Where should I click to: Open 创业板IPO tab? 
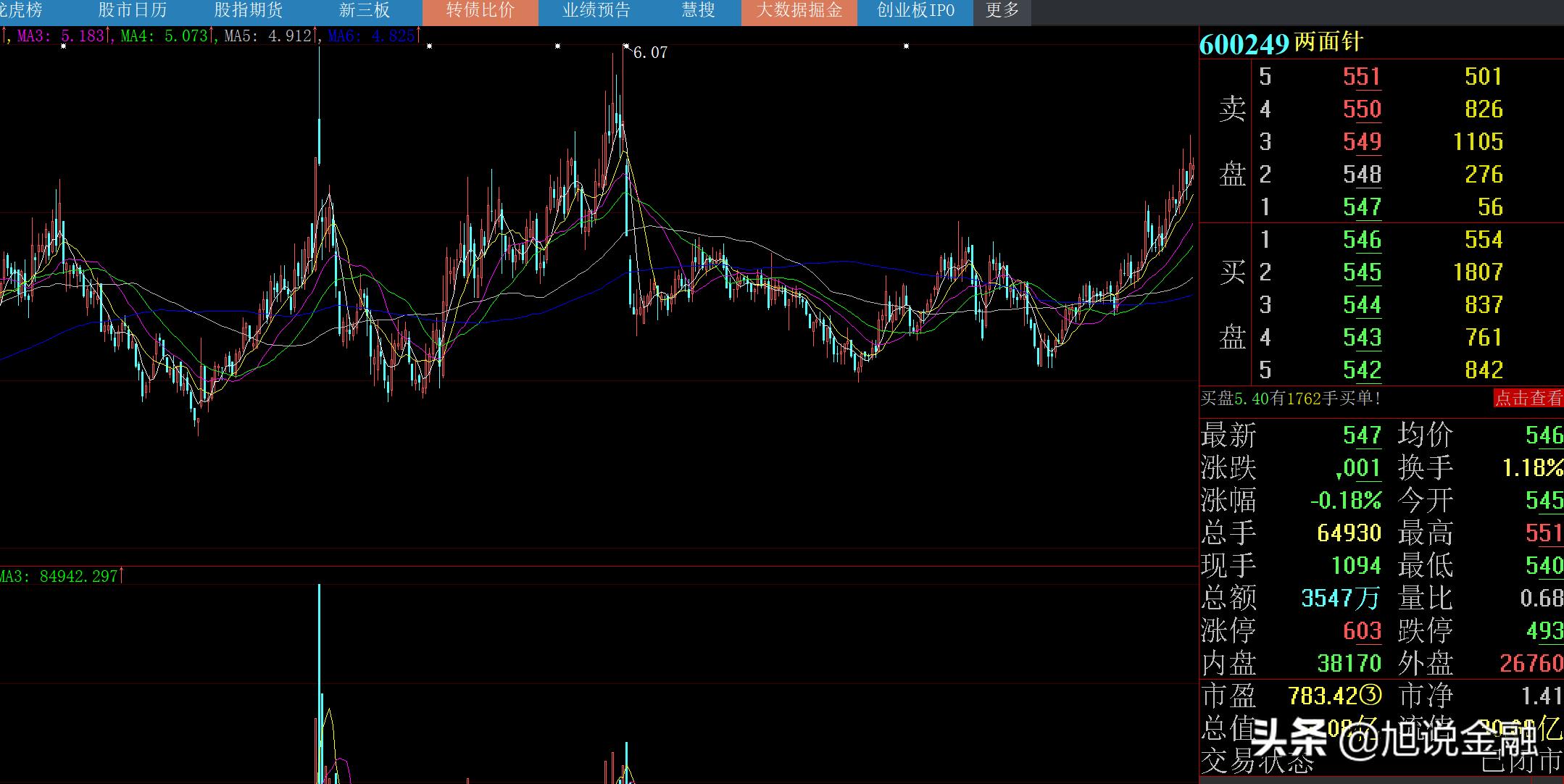915,11
